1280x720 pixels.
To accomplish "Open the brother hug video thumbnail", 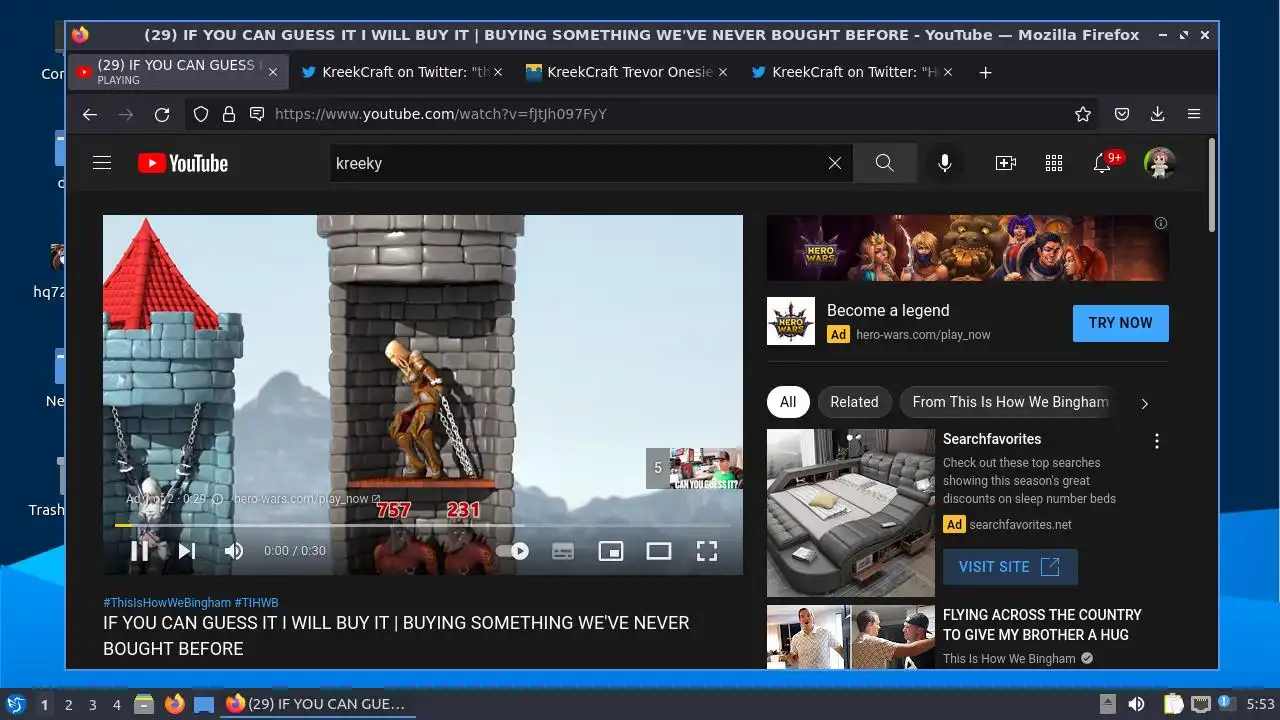I will (851, 637).
